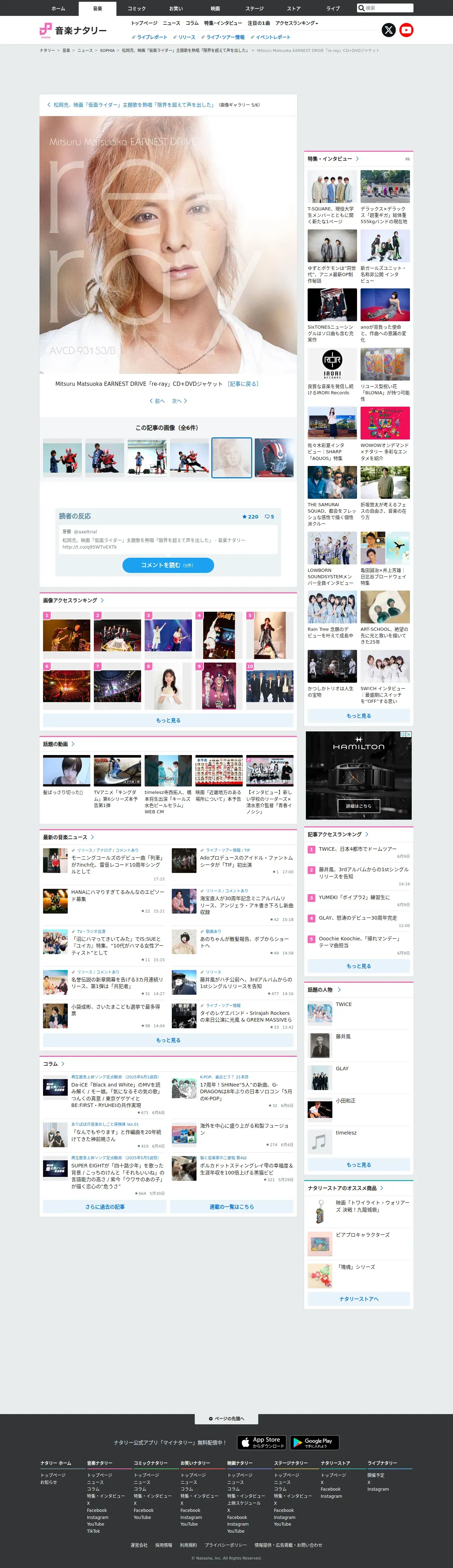Select the first Kamen Rider gallery thumbnail
The height and width of the screenshot is (1568, 453).
coord(63,458)
